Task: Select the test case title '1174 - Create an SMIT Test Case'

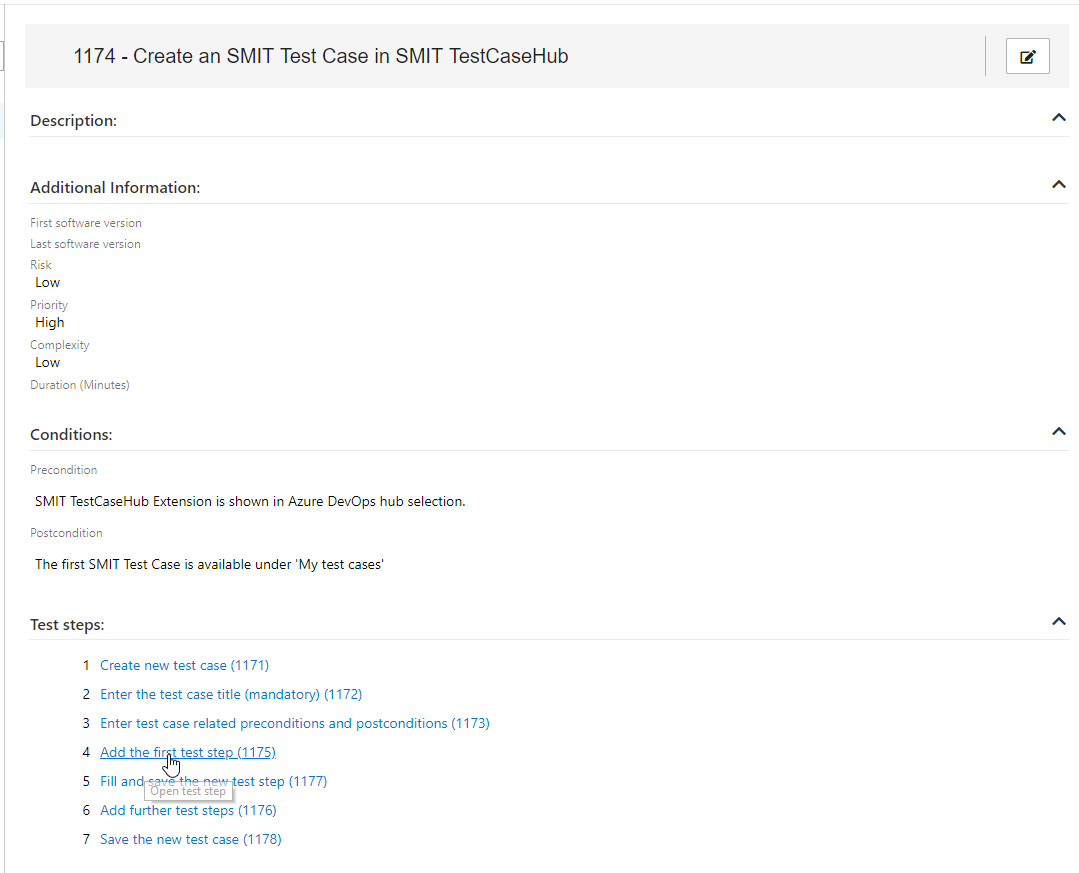Action: (320, 56)
